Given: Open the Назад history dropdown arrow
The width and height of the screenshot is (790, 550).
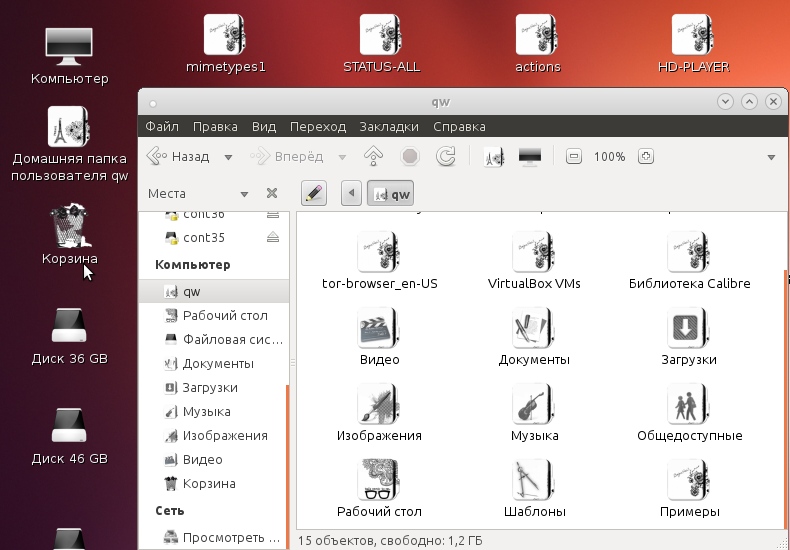Looking at the screenshot, I should click(x=228, y=157).
